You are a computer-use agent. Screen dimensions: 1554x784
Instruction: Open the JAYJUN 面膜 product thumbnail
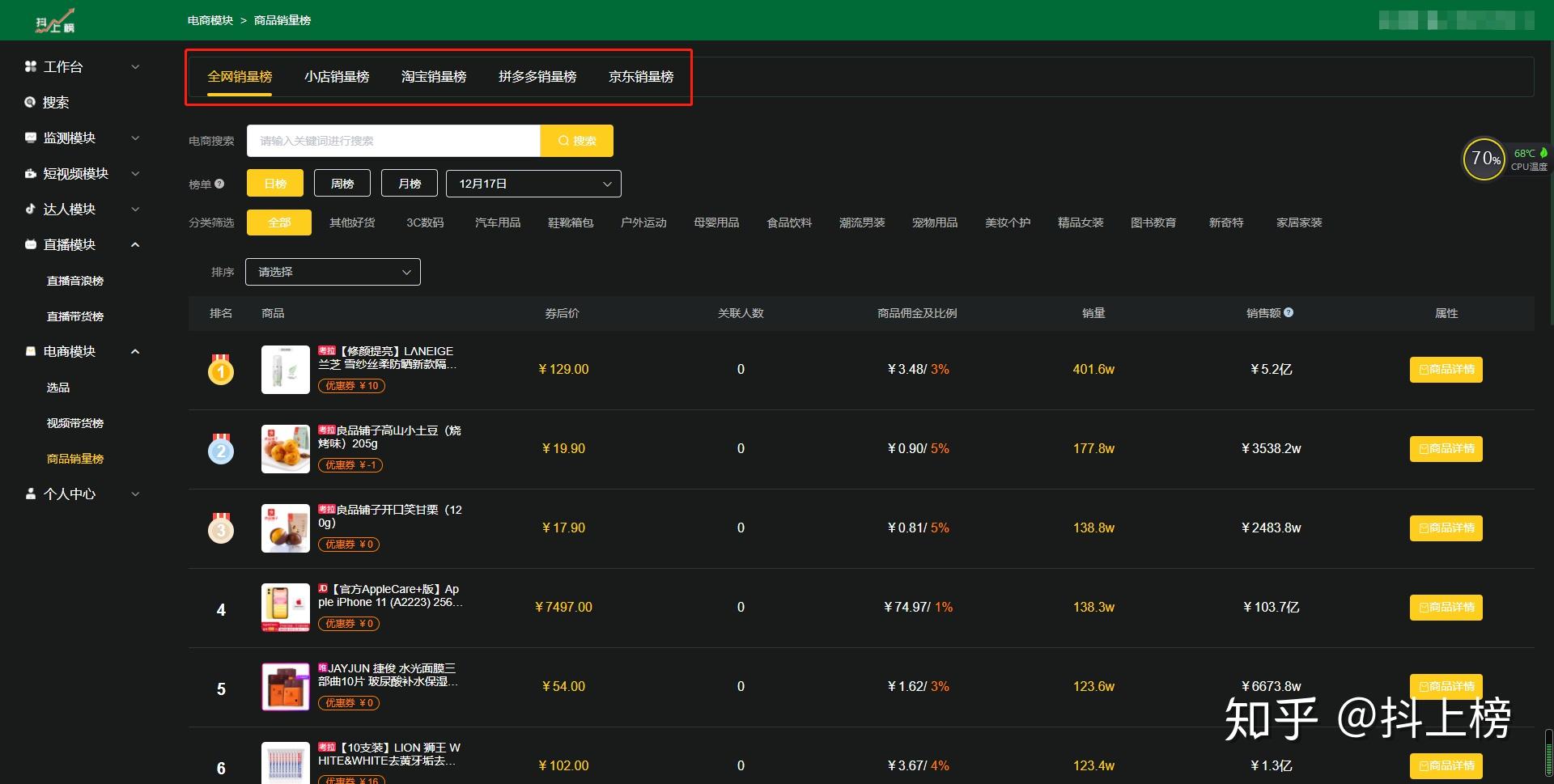pyautogui.click(x=286, y=687)
